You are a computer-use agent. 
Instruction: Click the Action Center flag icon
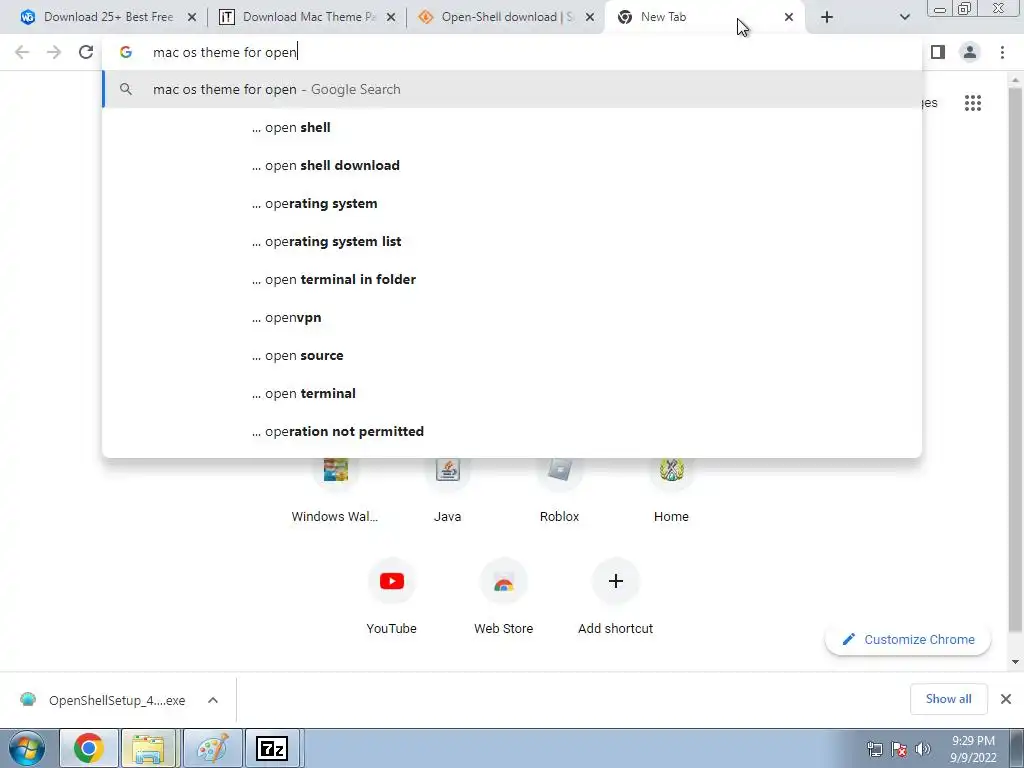[899, 749]
